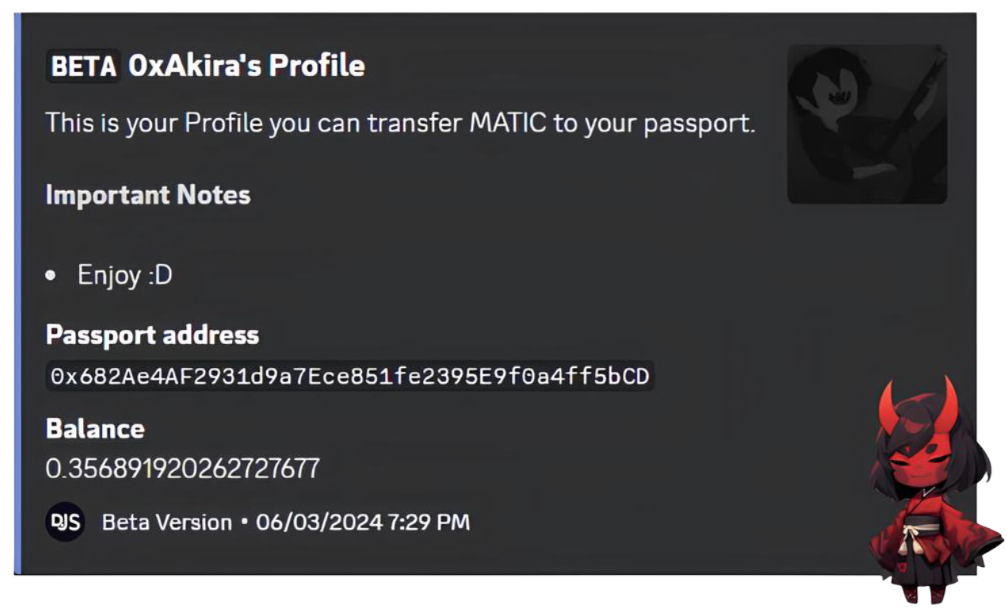Click the MATIC transfer description text
This screenshot has width=1007, height=614.
click(400, 123)
